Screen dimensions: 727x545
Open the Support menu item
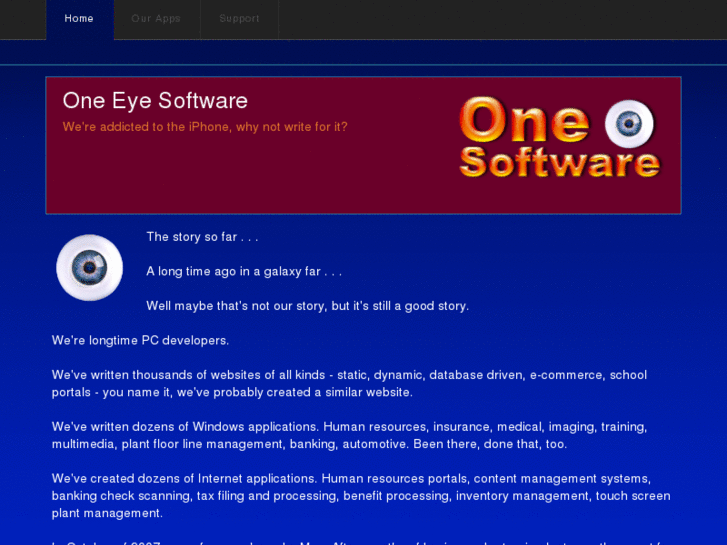point(239,19)
